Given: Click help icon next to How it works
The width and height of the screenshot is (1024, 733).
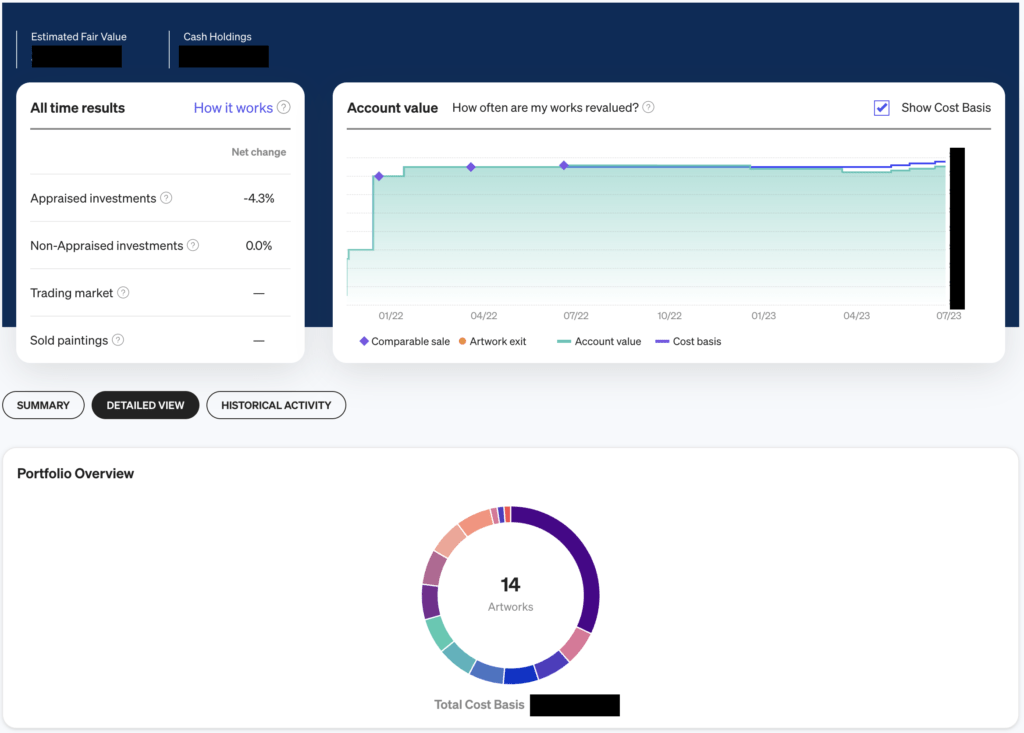Looking at the screenshot, I should [x=284, y=108].
